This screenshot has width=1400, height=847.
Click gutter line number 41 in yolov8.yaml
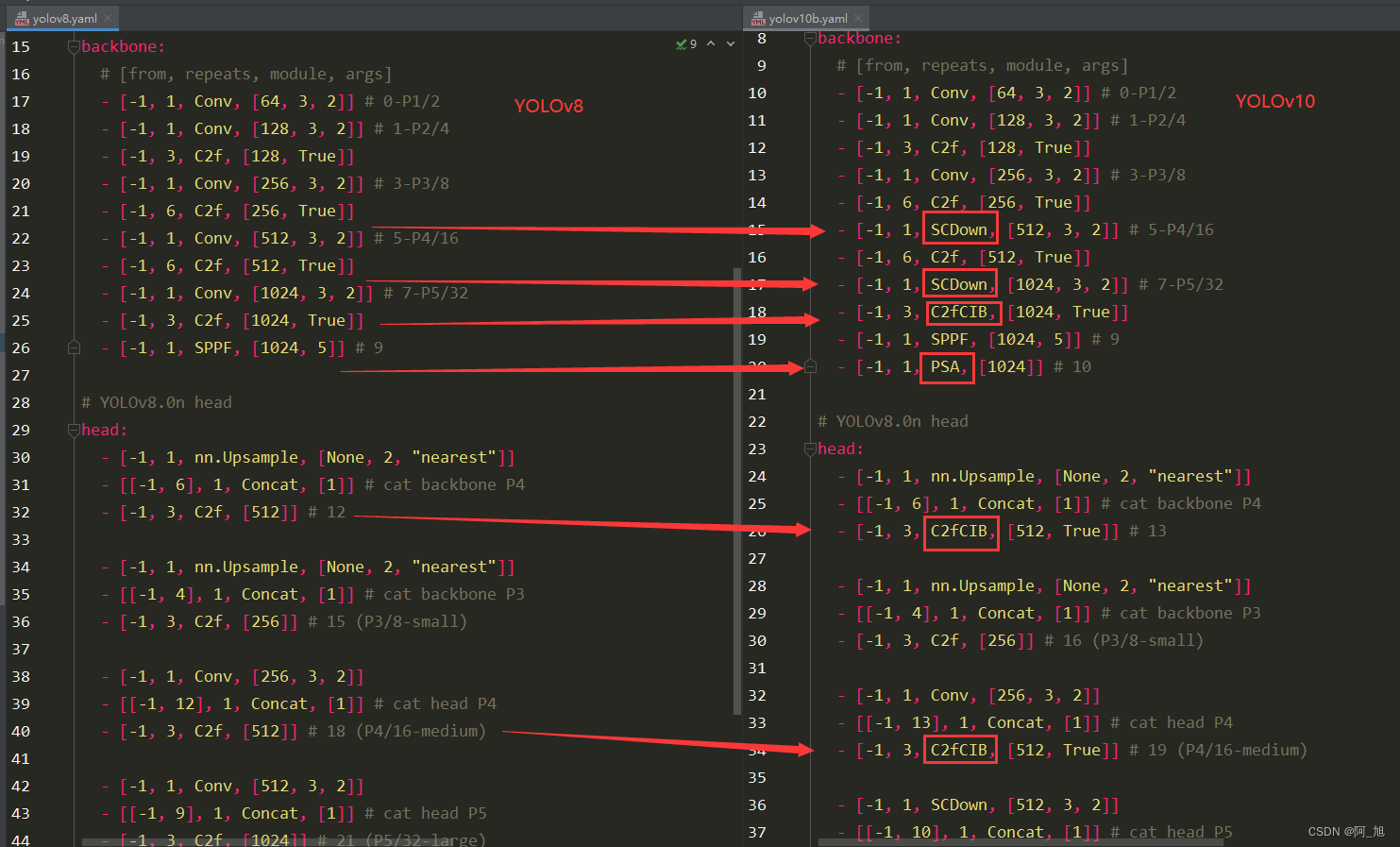tap(21, 758)
